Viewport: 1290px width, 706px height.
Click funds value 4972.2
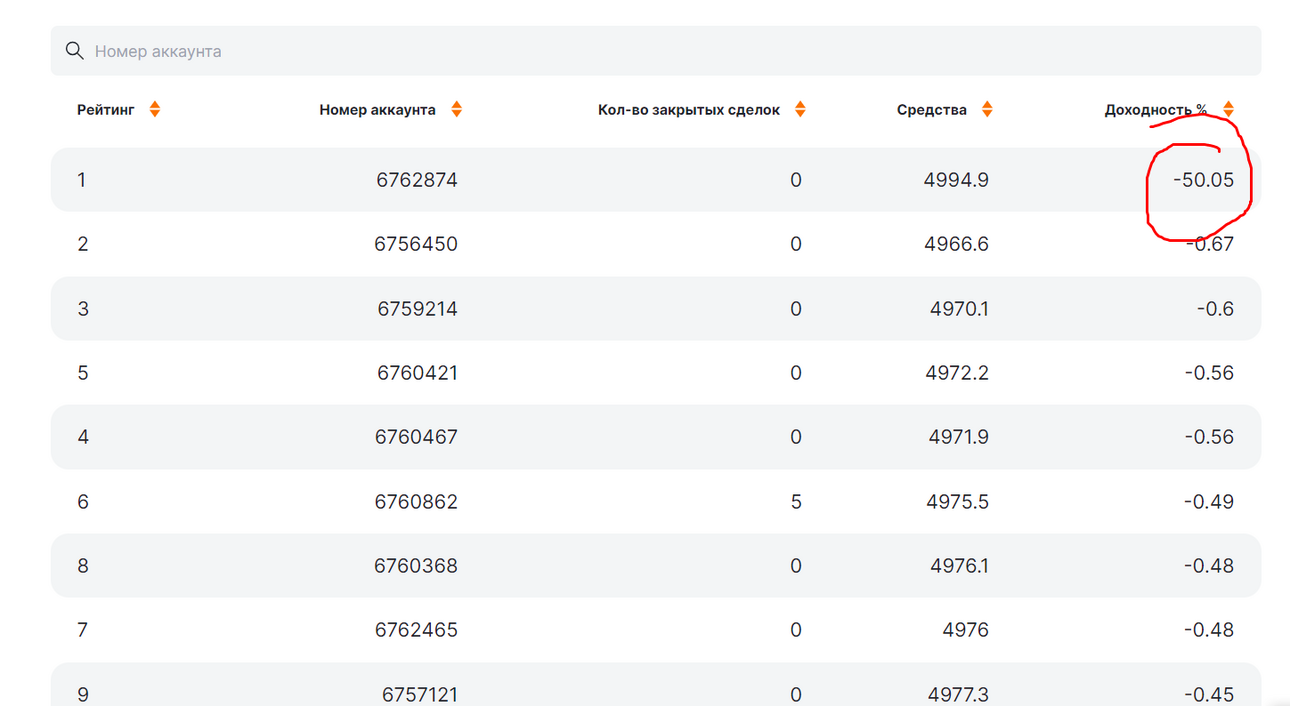(x=958, y=373)
